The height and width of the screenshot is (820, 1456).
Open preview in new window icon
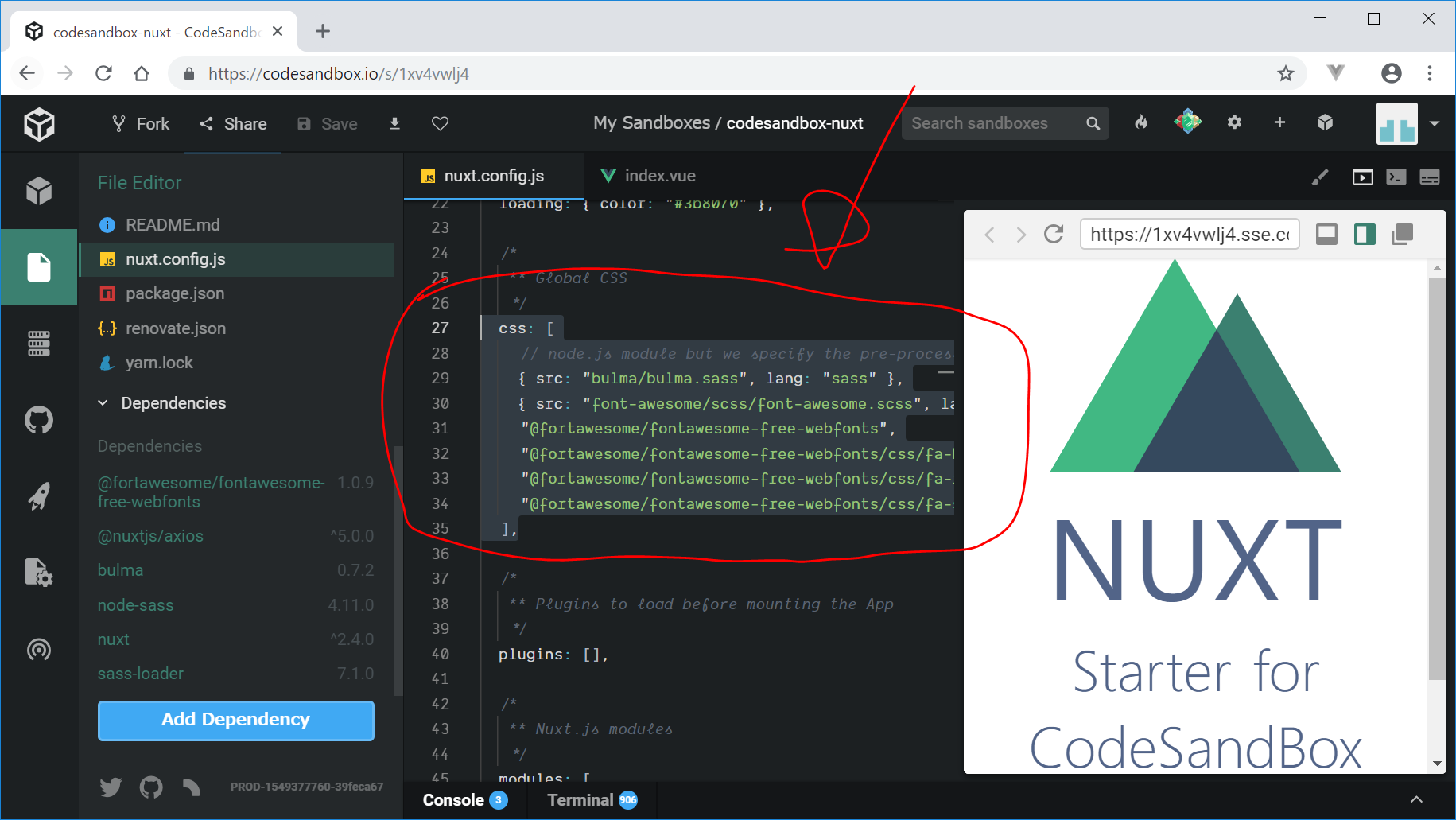1403,234
